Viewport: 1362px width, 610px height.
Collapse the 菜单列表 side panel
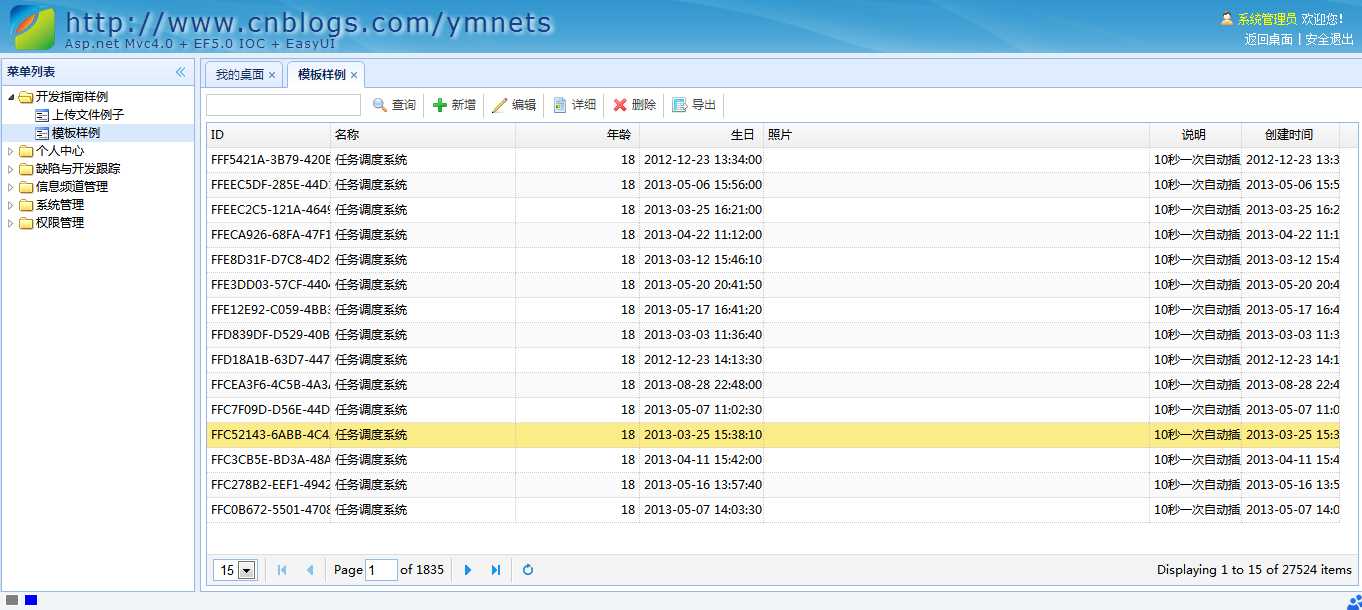click(x=181, y=72)
